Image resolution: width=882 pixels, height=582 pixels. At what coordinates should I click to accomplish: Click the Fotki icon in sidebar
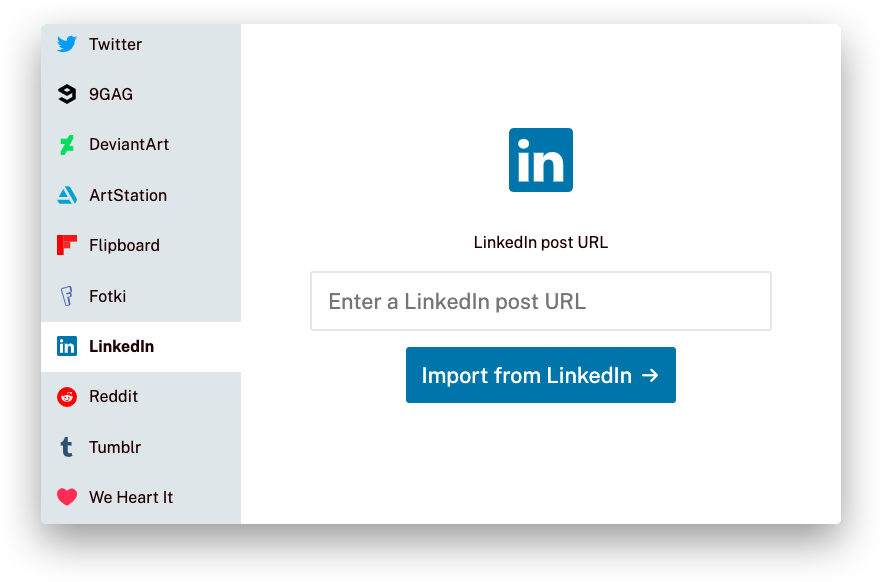coord(66,296)
